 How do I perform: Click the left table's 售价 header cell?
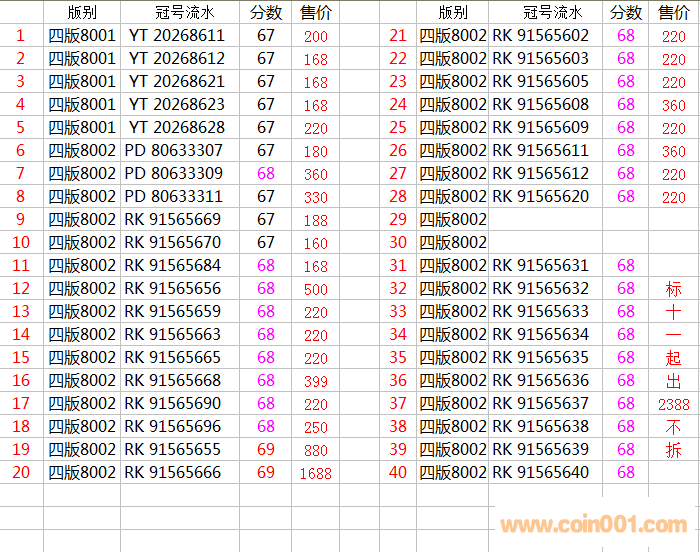point(316,13)
